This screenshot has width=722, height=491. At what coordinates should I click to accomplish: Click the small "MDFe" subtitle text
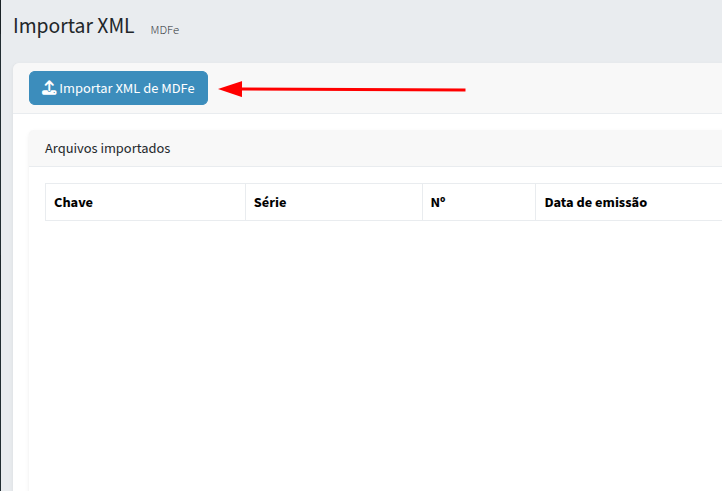[x=165, y=30]
